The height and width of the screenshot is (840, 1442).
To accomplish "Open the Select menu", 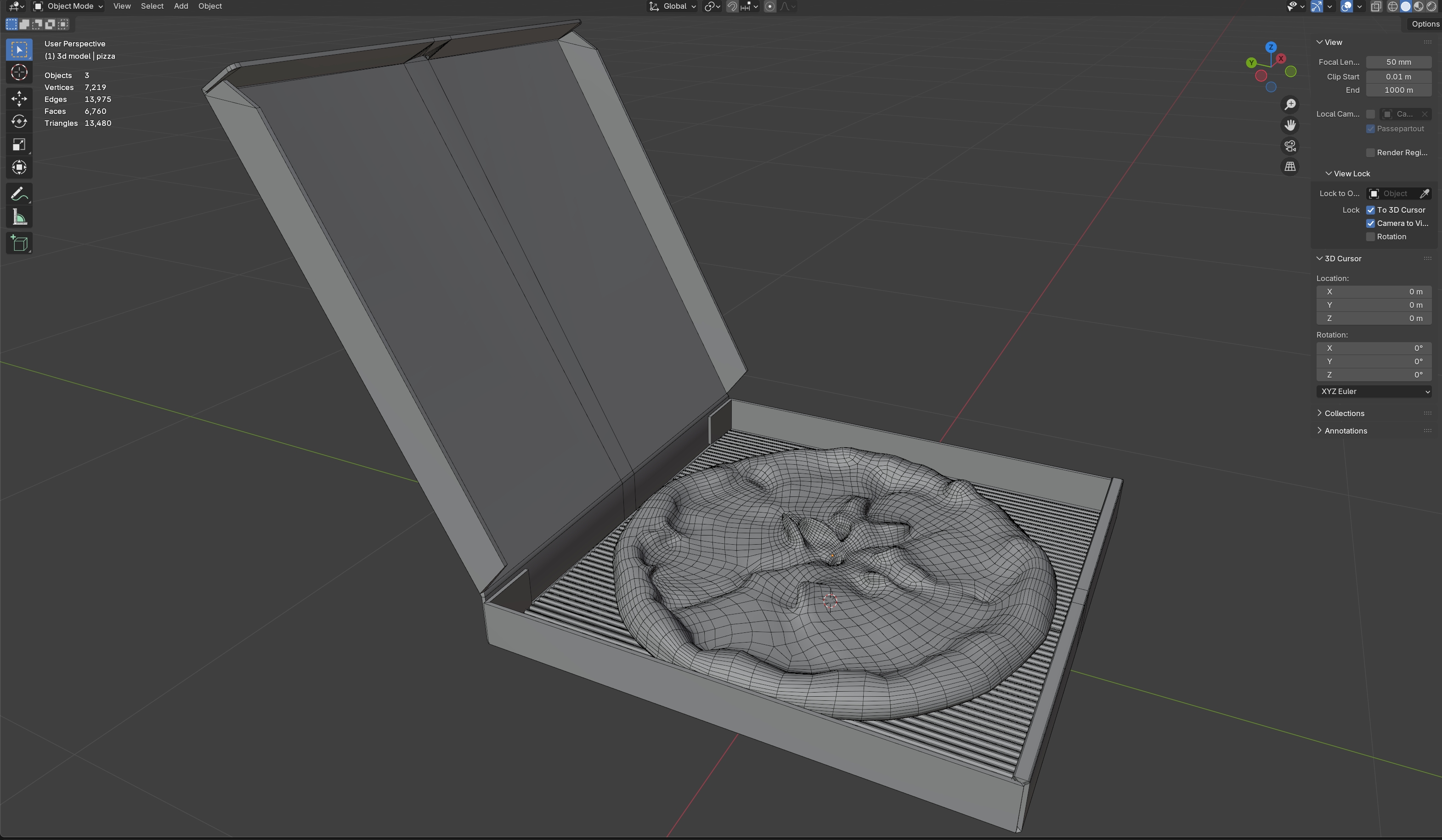I will pyautogui.click(x=152, y=6).
